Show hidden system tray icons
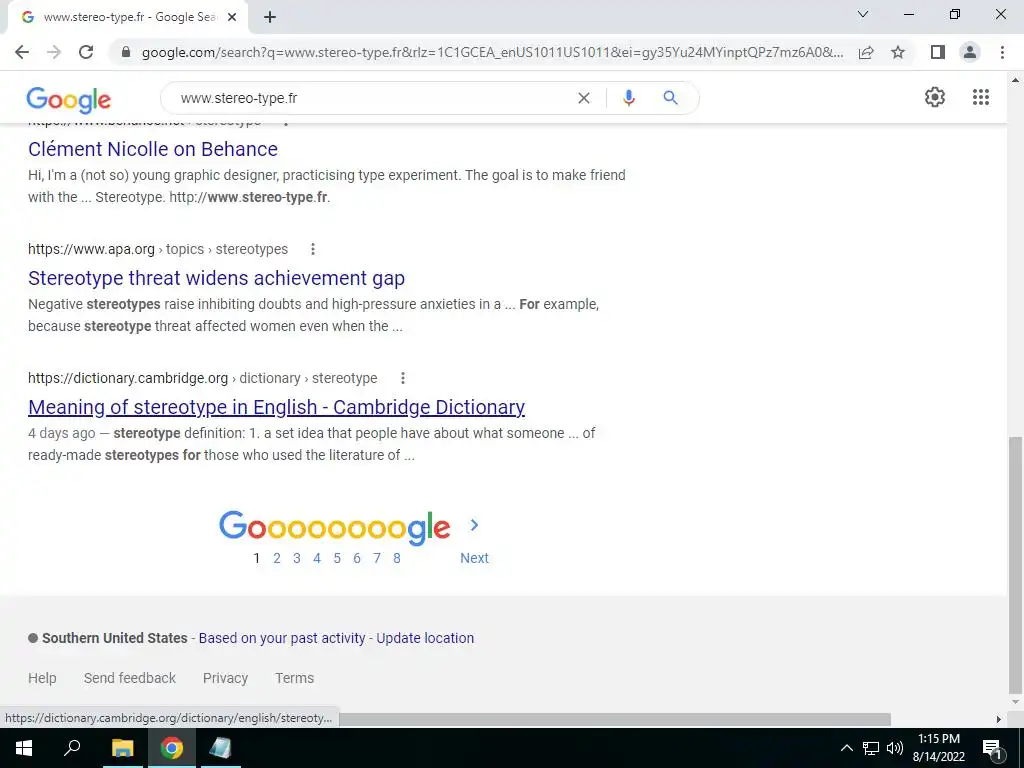Screen dimensions: 1024x768 click(846, 748)
